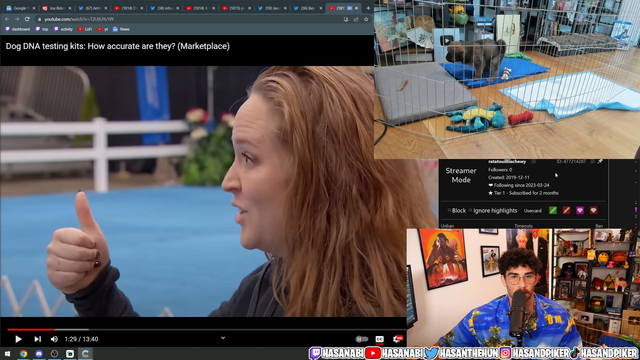Viewport: 640px width, 360px height.
Task: Switch to the (59) Twitter tab
Action: point(272,8)
